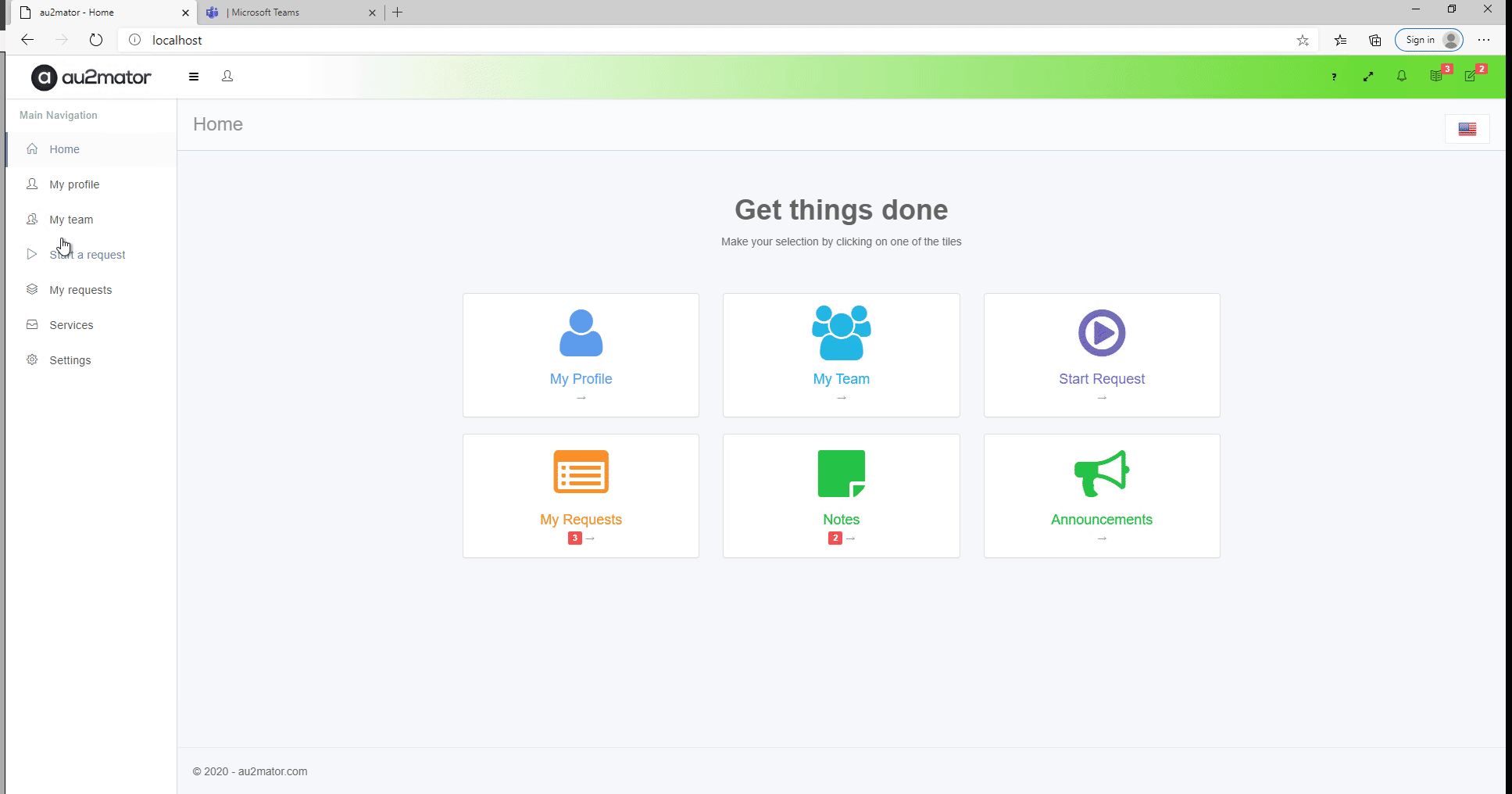Click the Settings gear icon in sidebar
The image size is (1512, 794).
32,359
